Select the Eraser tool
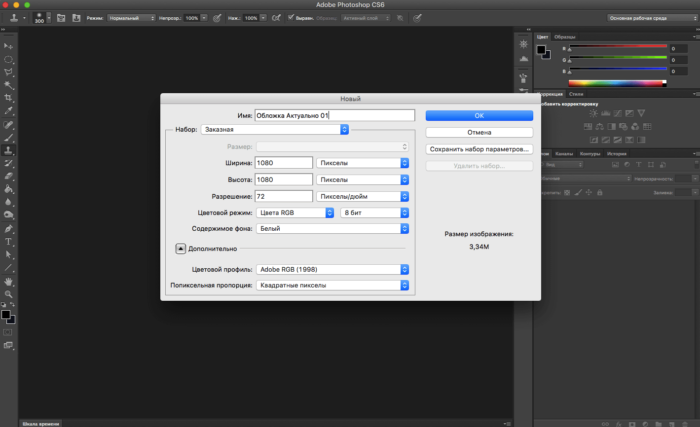The image size is (700, 427). point(9,175)
